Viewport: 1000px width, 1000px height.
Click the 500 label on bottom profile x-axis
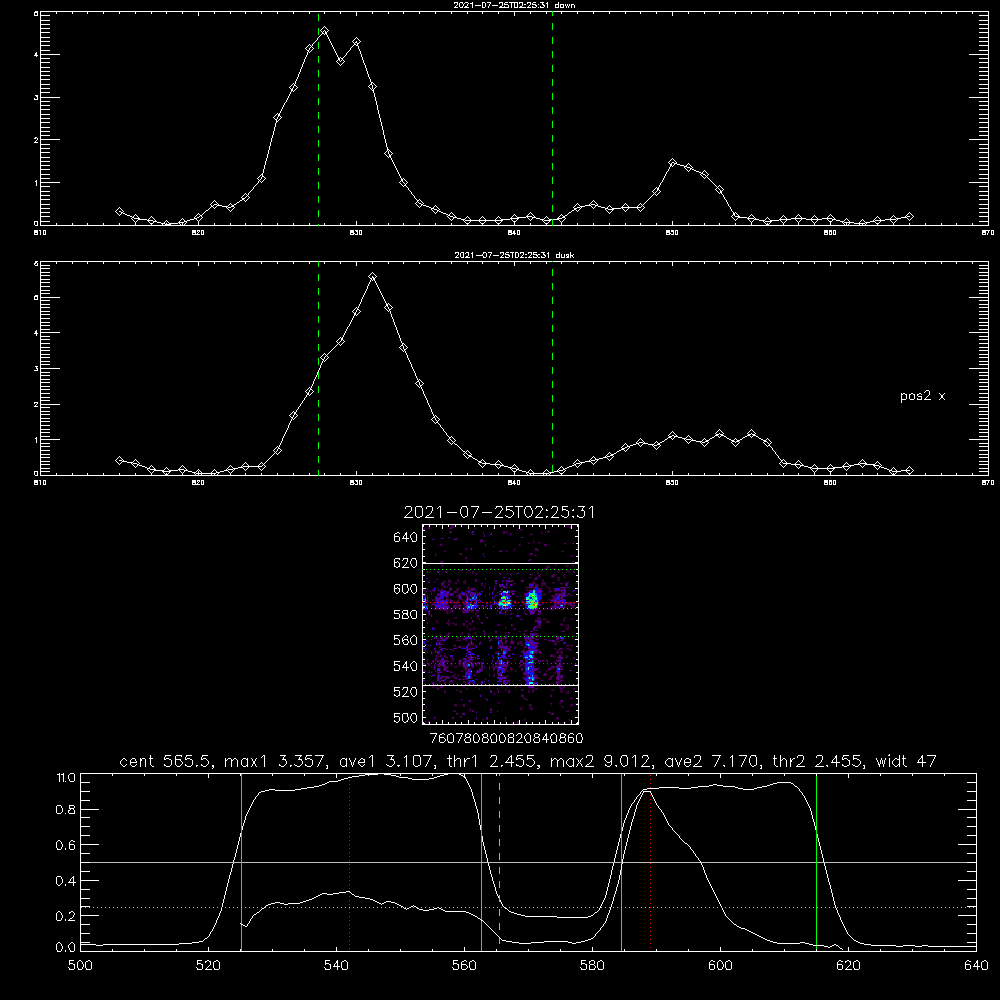click(80, 966)
